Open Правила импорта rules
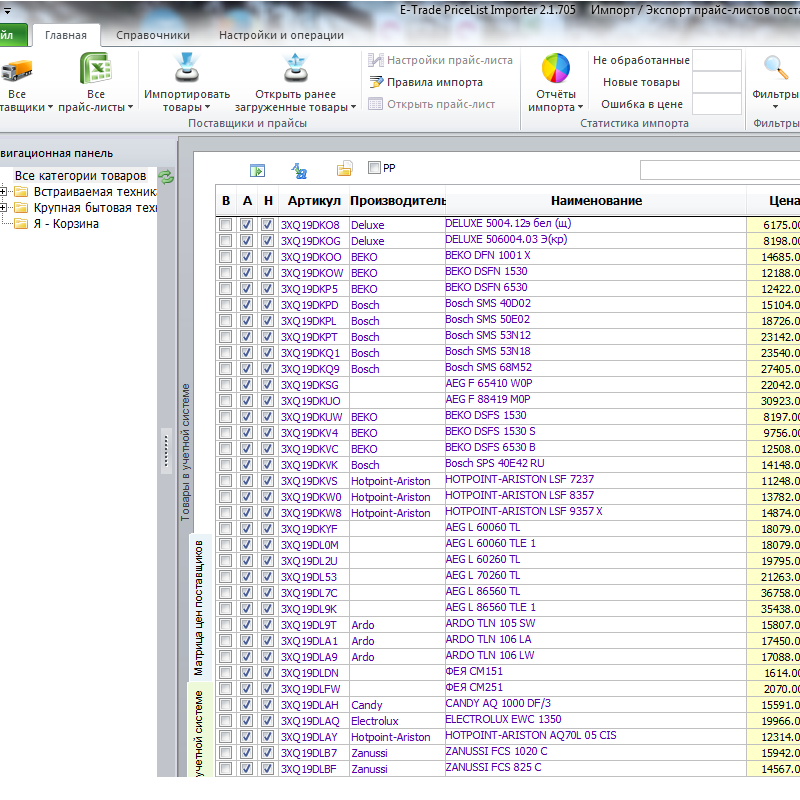The image size is (800, 800). point(425,82)
